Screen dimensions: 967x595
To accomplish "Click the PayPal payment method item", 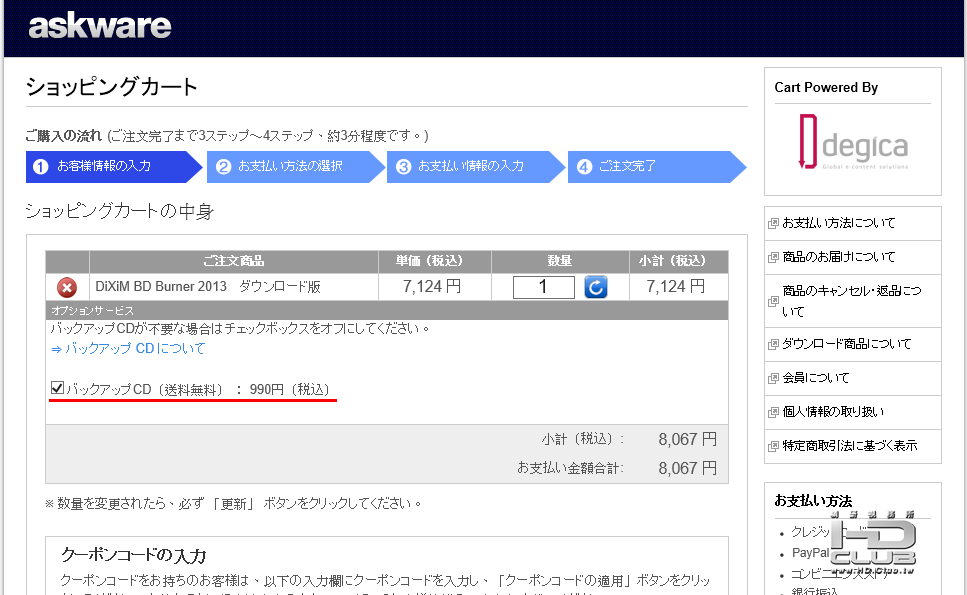I will tap(810, 553).
